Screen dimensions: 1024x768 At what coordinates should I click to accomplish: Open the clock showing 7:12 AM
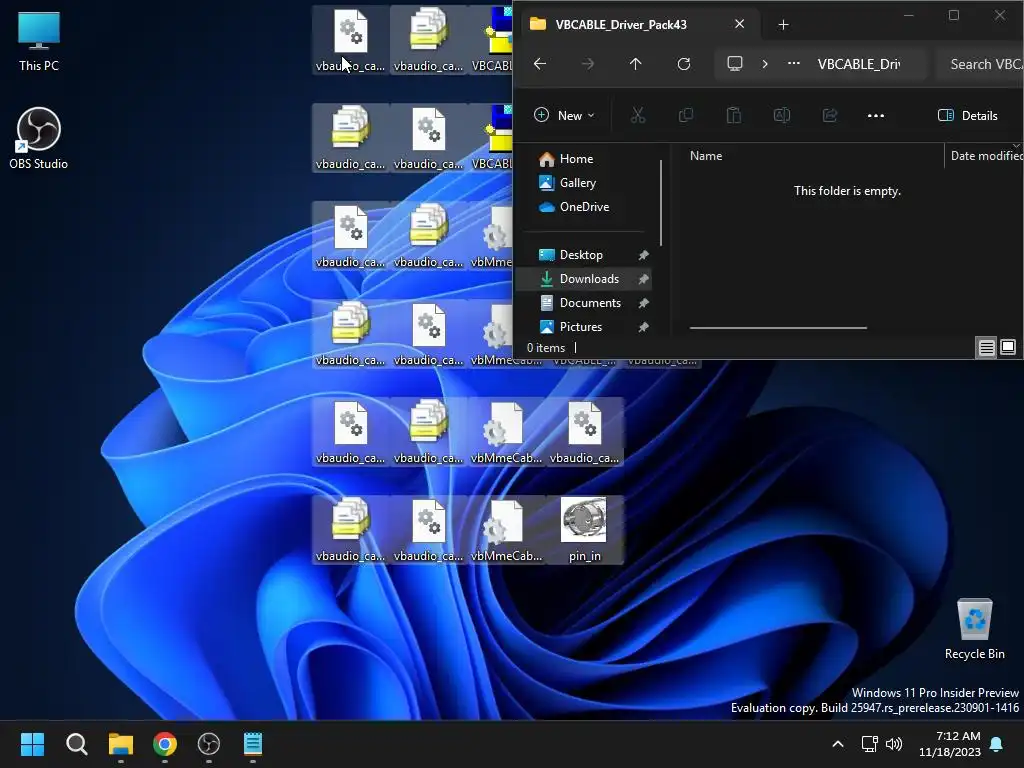[950, 744]
